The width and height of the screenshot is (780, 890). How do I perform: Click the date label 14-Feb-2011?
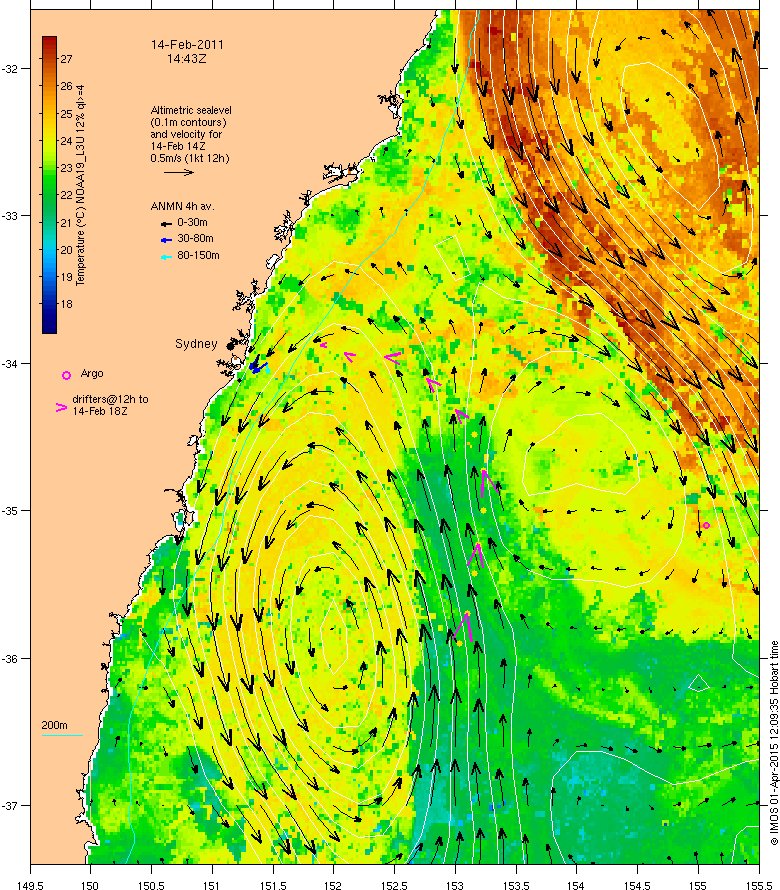coord(187,44)
